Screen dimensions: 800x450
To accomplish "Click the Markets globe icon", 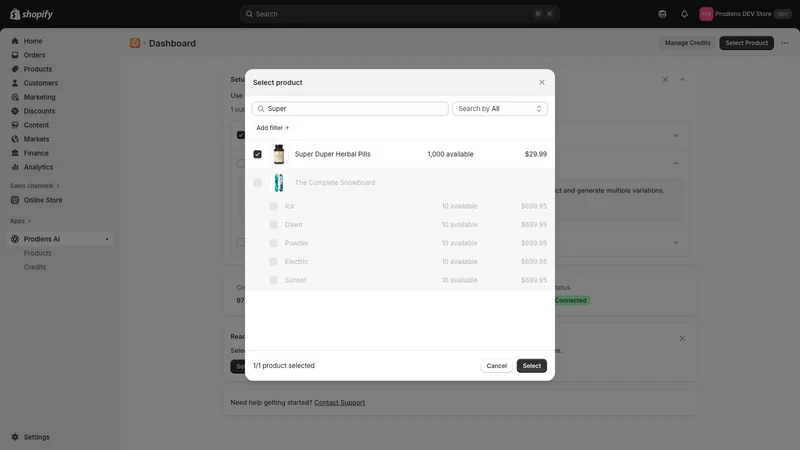I will pyautogui.click(x=15, y=139).
